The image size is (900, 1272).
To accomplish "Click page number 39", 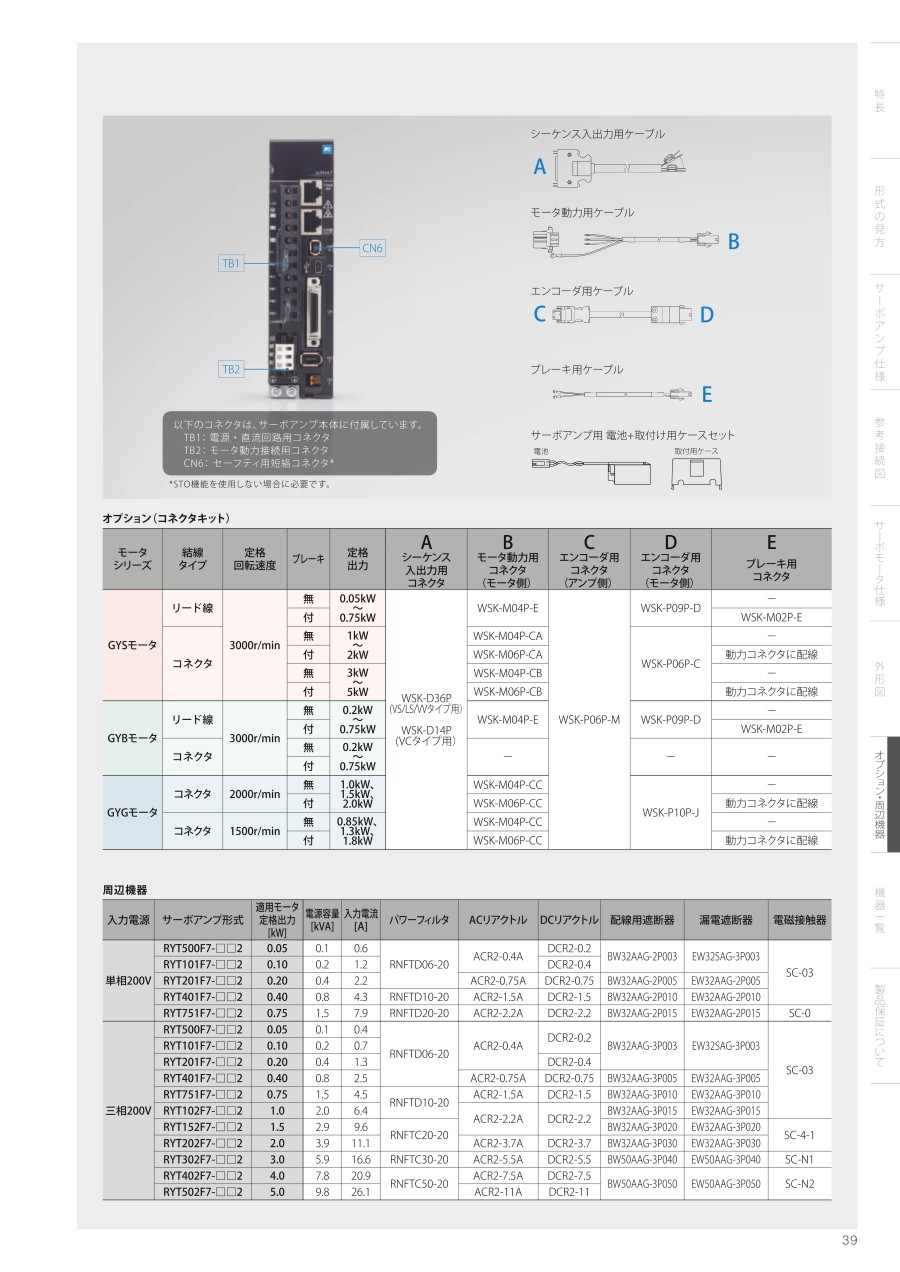I will pyautogui.click(x=850, y=1241).
